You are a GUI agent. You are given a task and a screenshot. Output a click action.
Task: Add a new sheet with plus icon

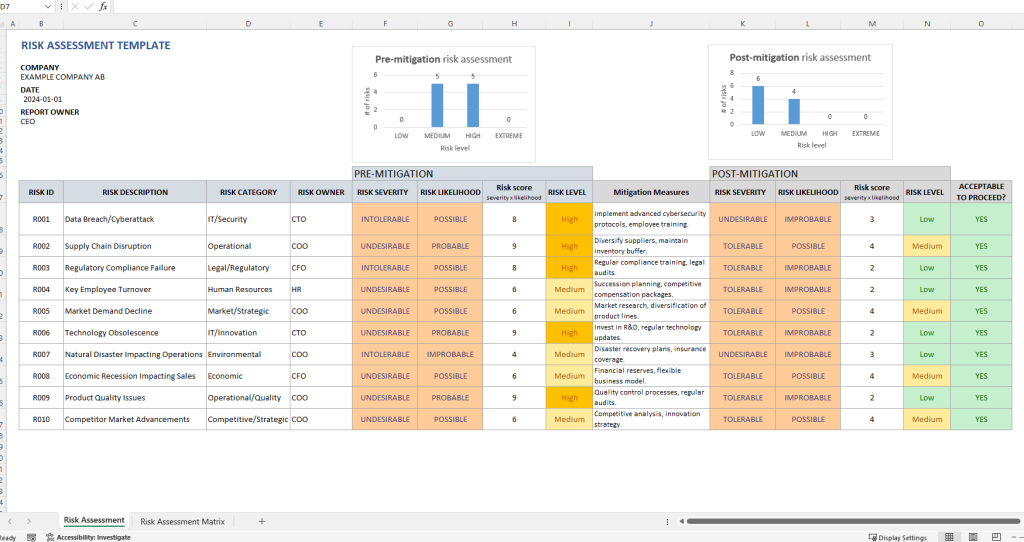click(x=262, y=521)
